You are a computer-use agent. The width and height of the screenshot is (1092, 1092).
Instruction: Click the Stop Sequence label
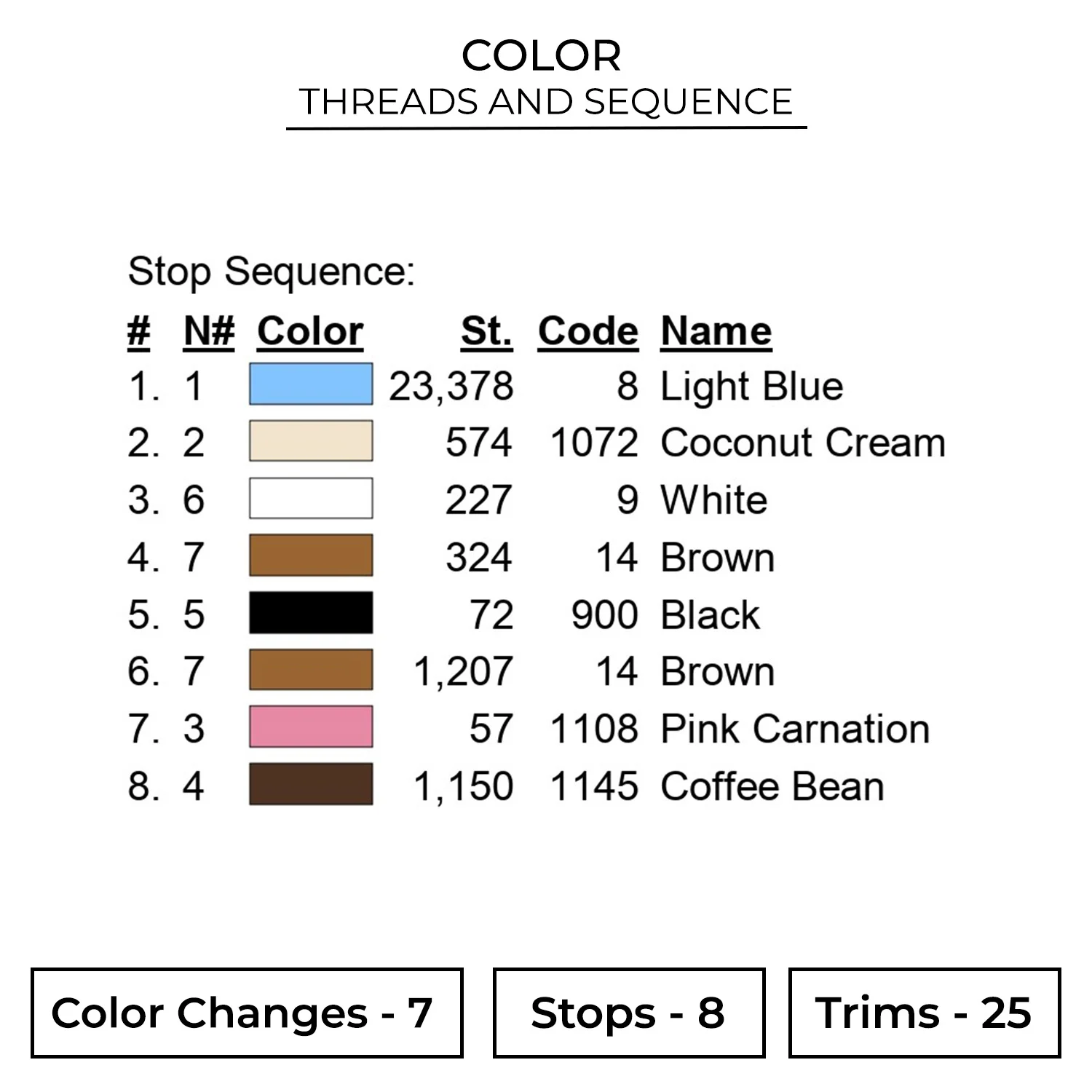click(271, 272)
